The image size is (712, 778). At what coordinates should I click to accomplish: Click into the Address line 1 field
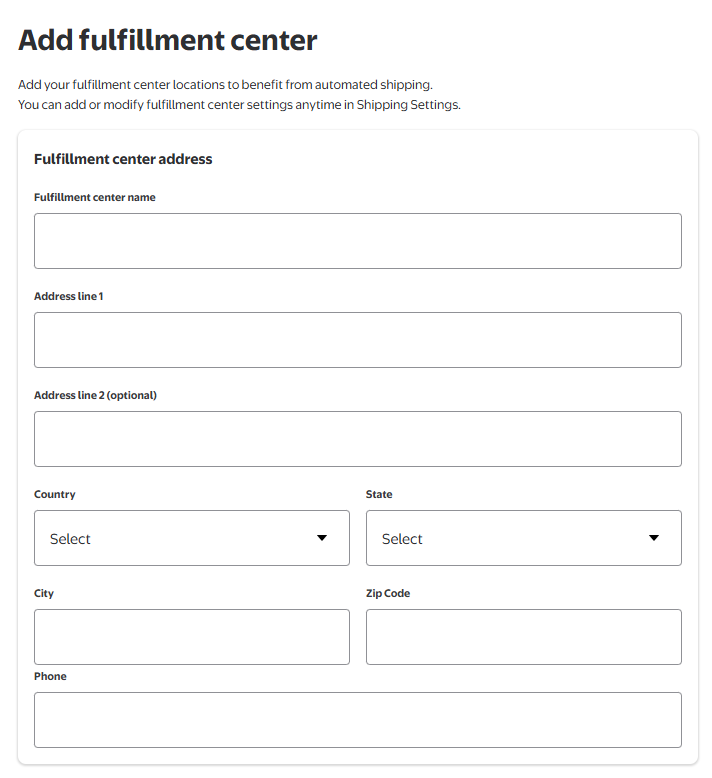(358, 340)
